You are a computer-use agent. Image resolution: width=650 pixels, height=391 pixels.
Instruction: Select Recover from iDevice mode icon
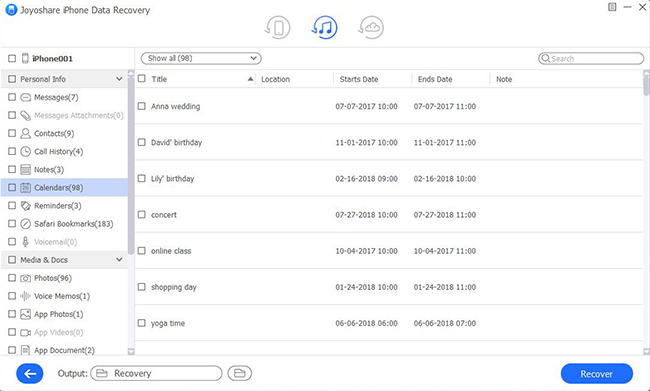pyautogui.click(x=278, y=28)
